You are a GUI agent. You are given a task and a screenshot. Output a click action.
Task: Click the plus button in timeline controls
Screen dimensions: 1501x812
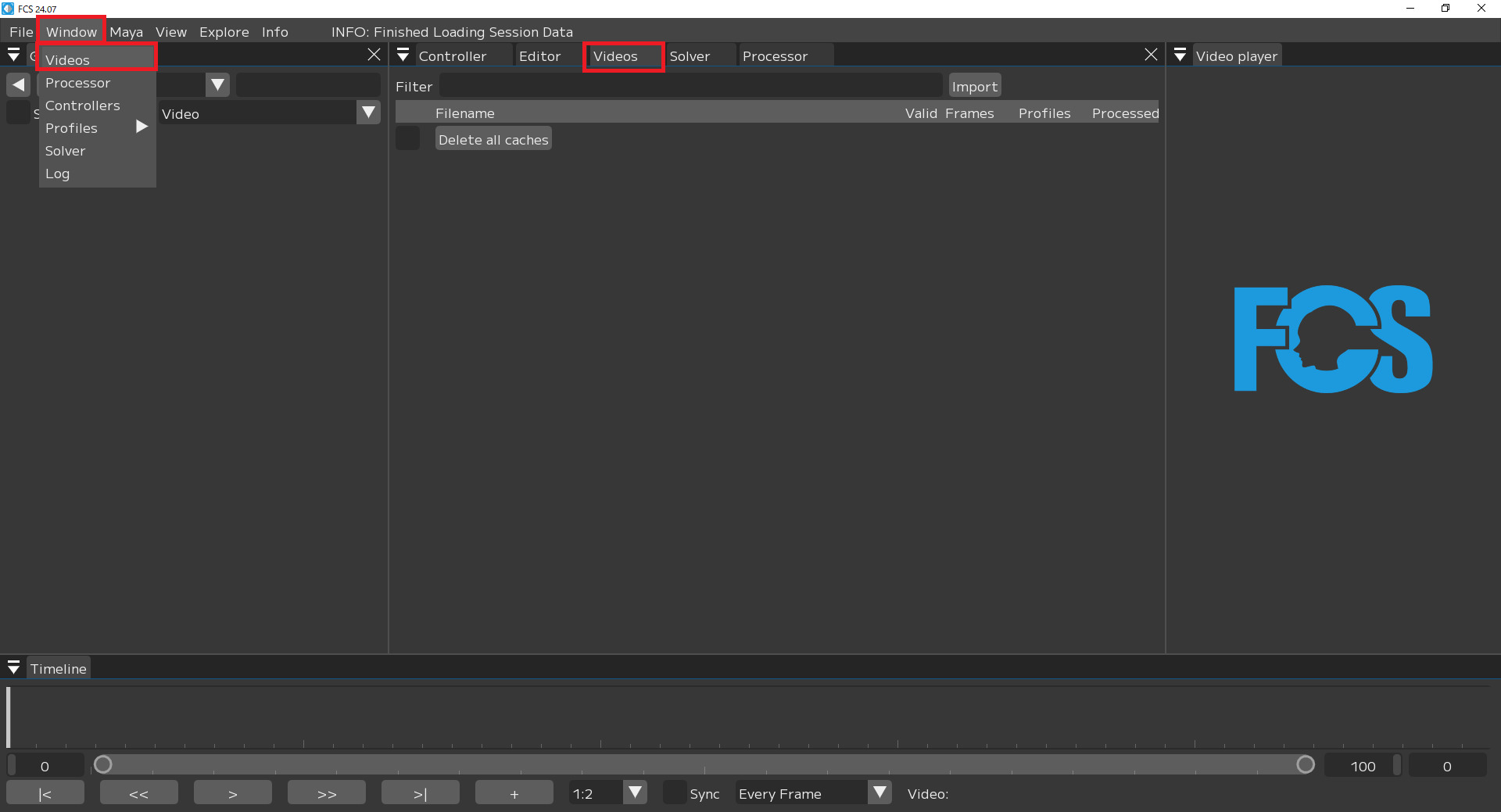pyautogui.click(x=514, y=793)
